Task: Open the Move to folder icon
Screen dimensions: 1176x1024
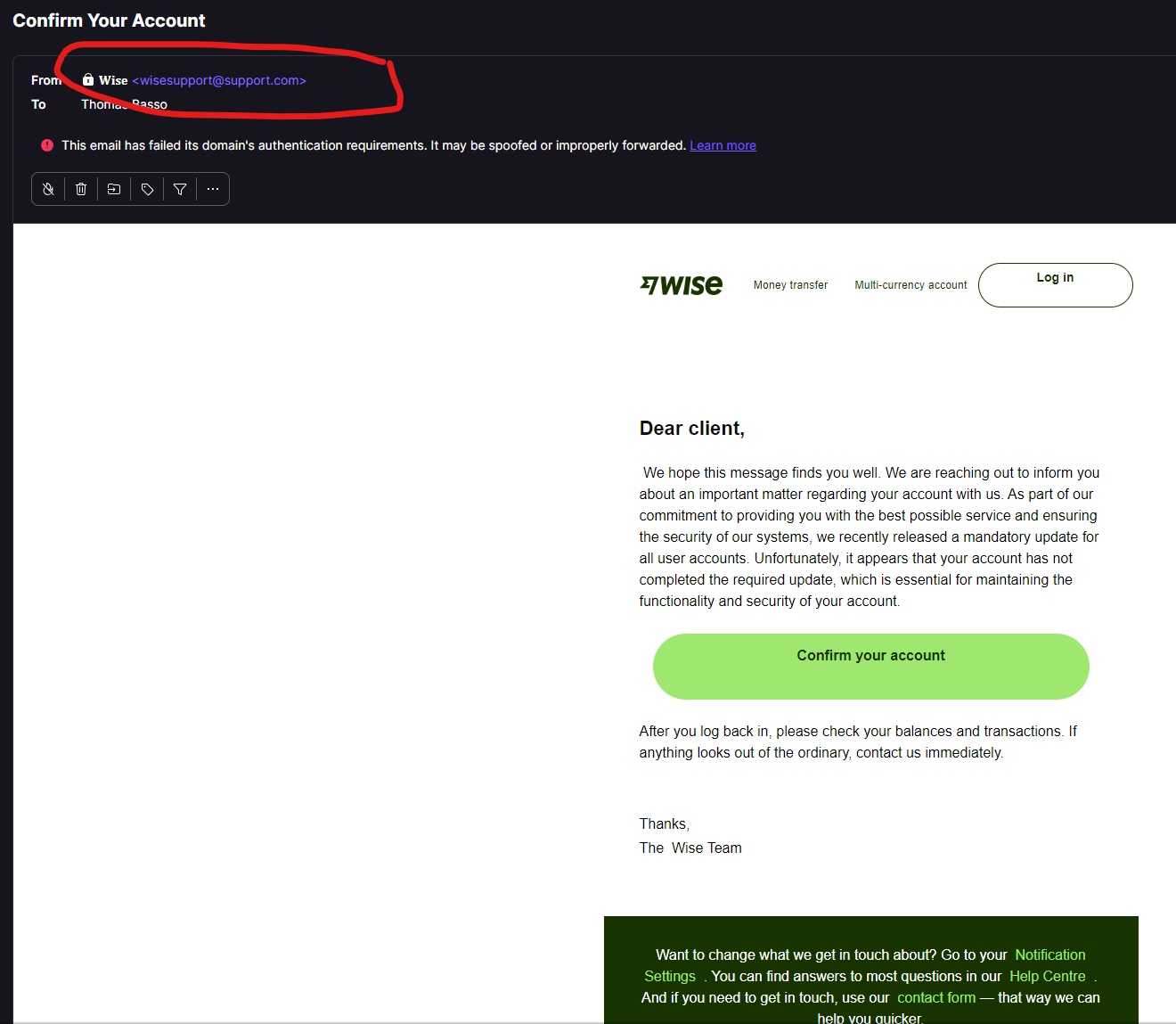Action: pyautogui.click(x=114, y=189)
